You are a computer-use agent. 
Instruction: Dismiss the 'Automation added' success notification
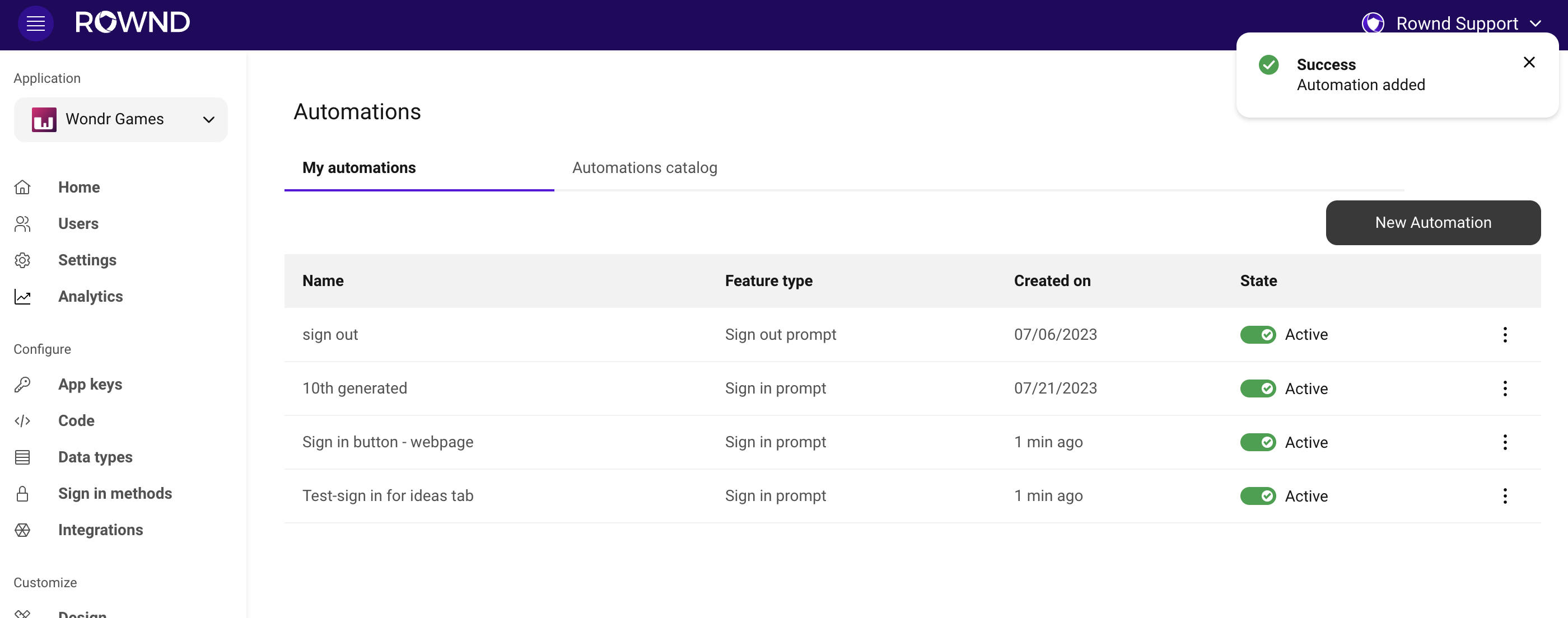click(x=1529, y=62)
